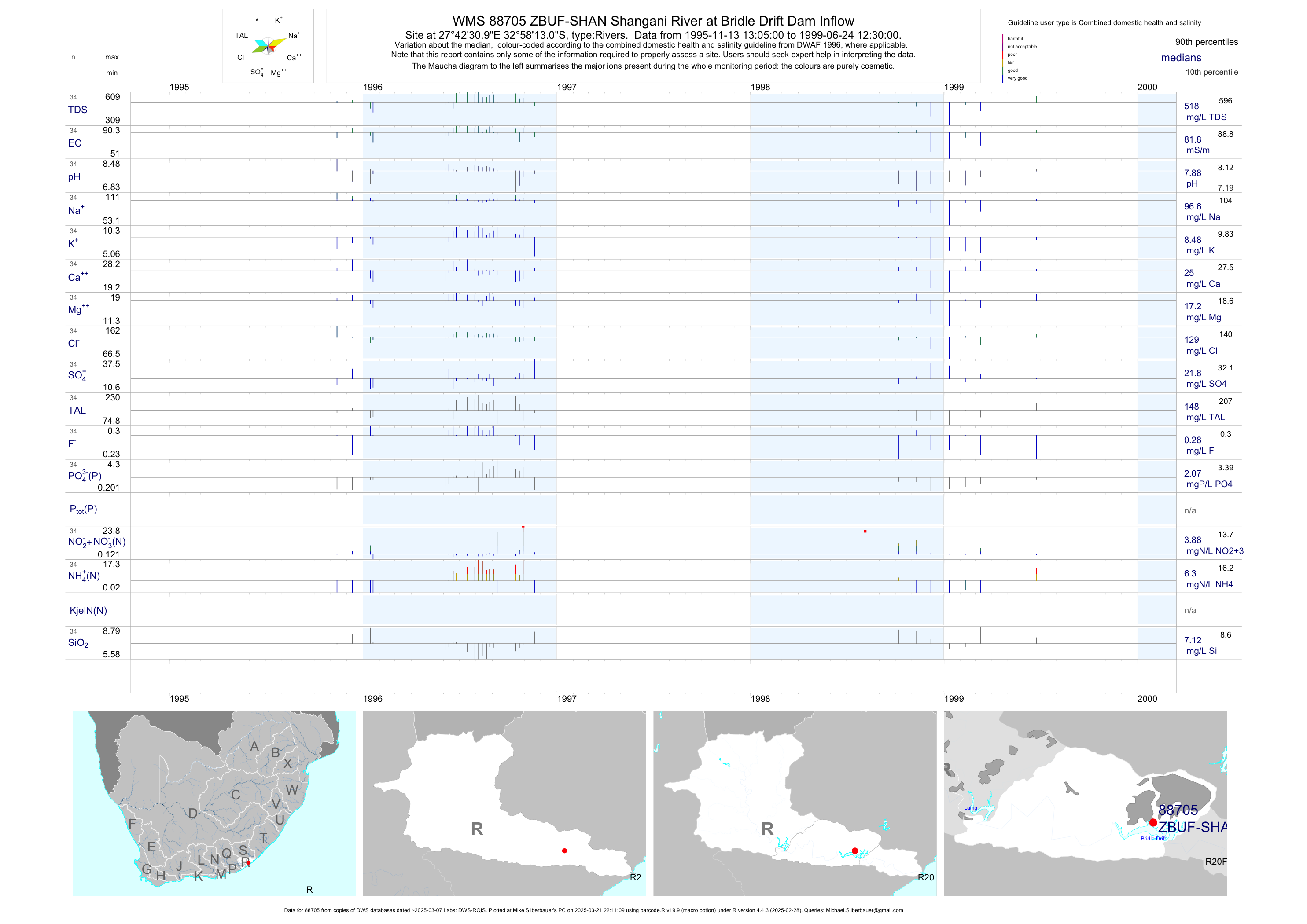Click the red site marker on the R20 map
Screen dimensions: 1307x924
click(x=854, y=851)
